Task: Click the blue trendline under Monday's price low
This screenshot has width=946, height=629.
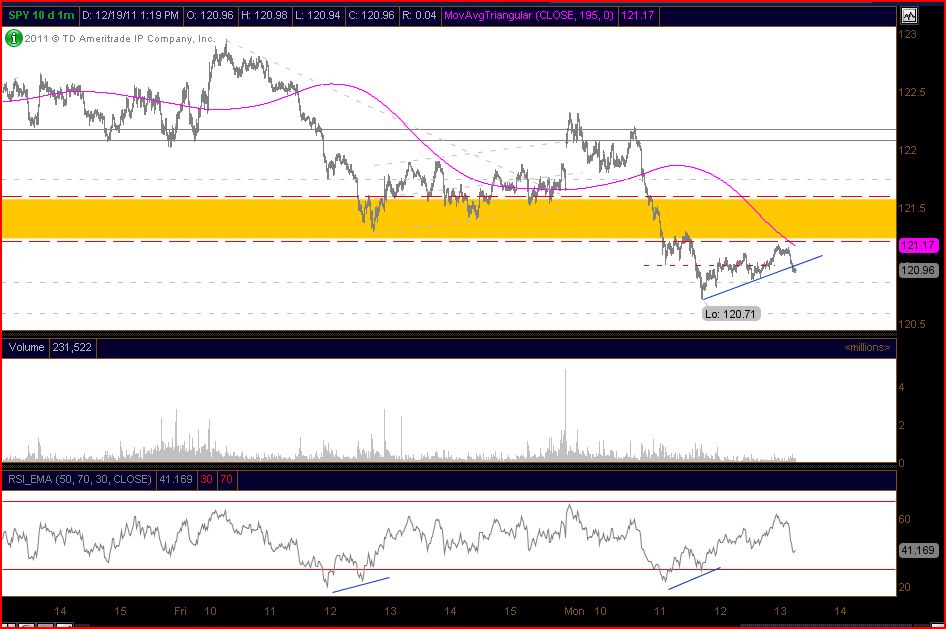Action: pyautogui.click(x=762, y=277)
